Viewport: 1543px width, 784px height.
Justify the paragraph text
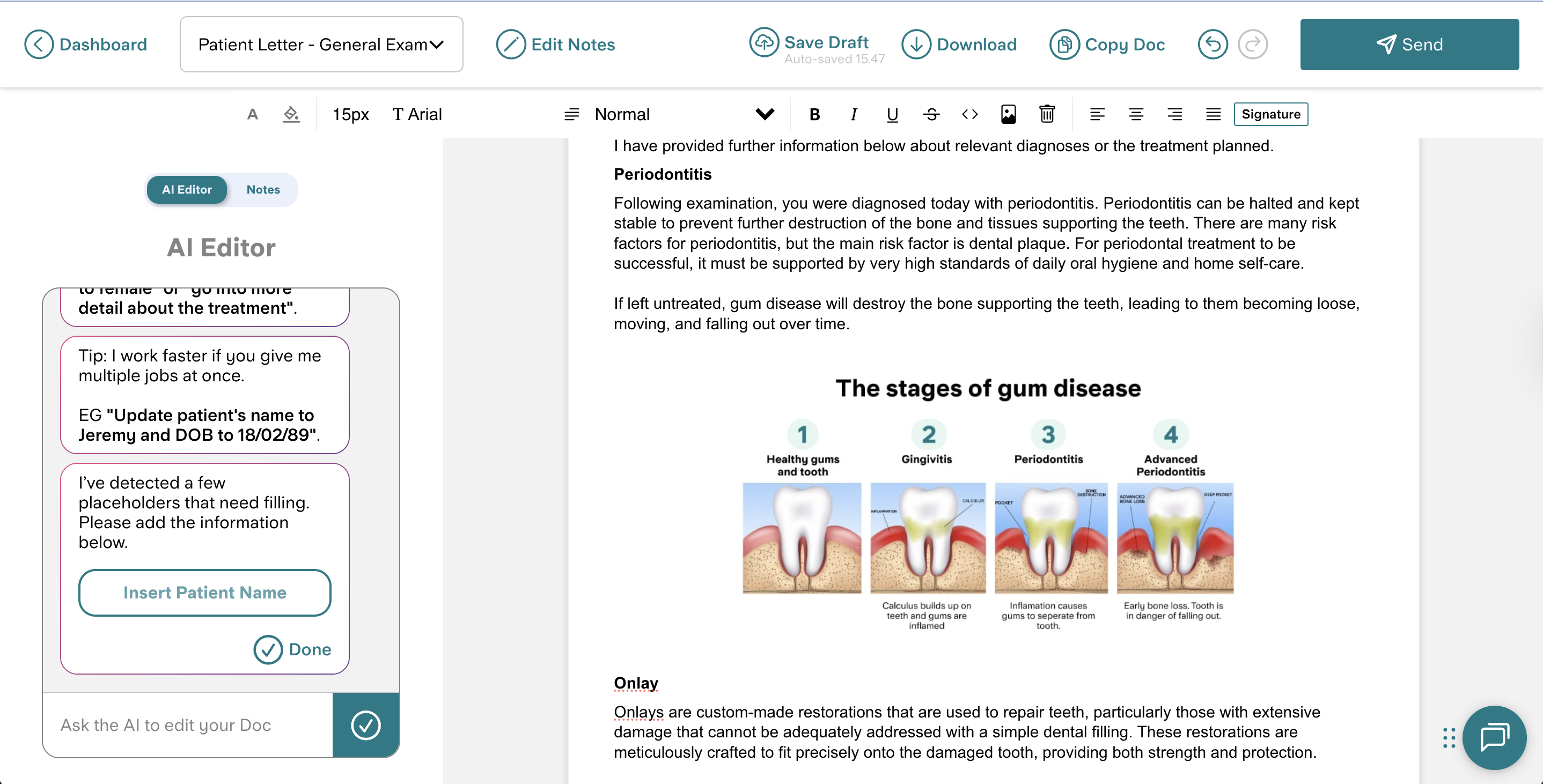click(1213, 114)
